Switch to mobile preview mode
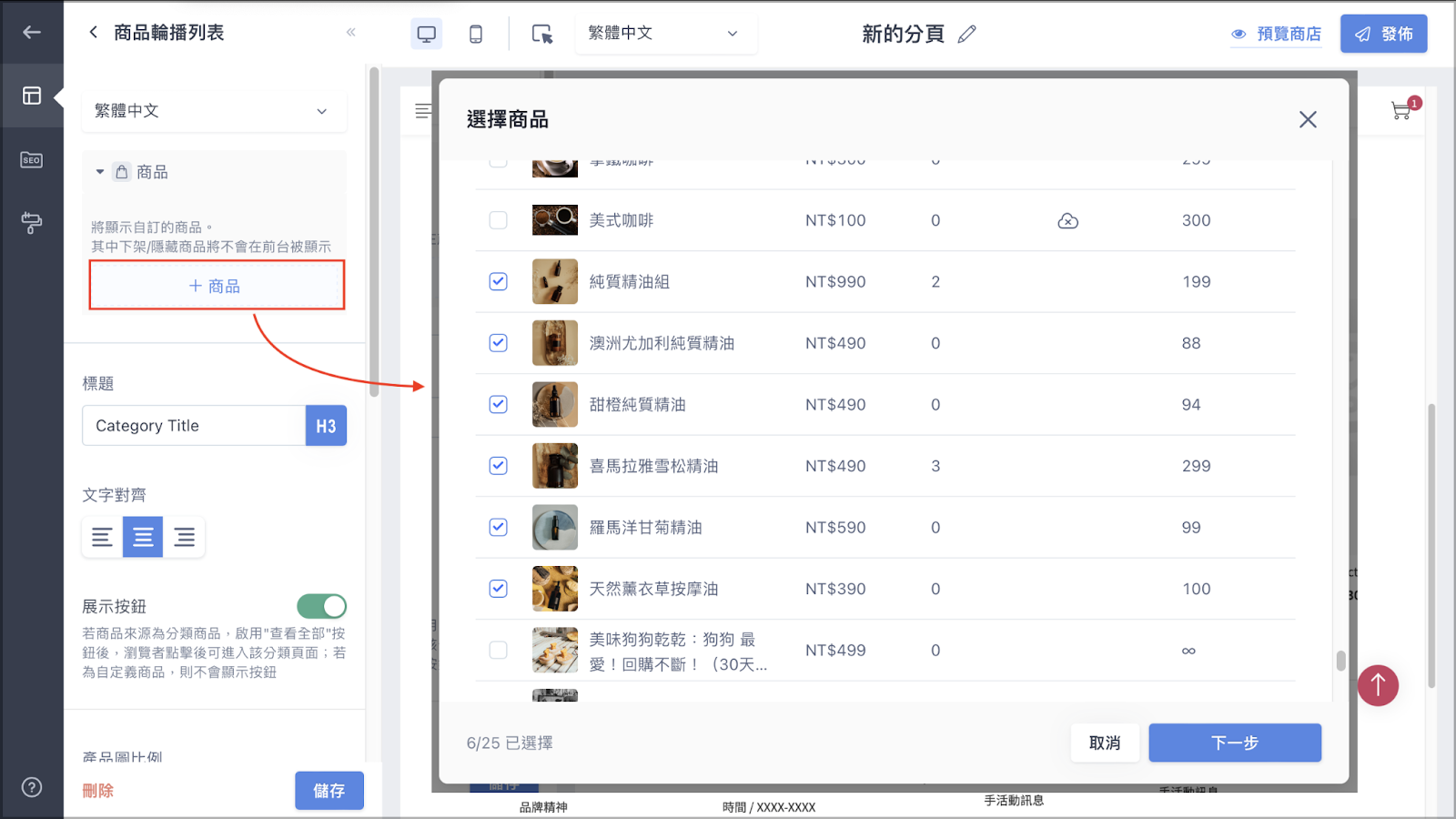The image size is (1456, 819). point(476,34)
